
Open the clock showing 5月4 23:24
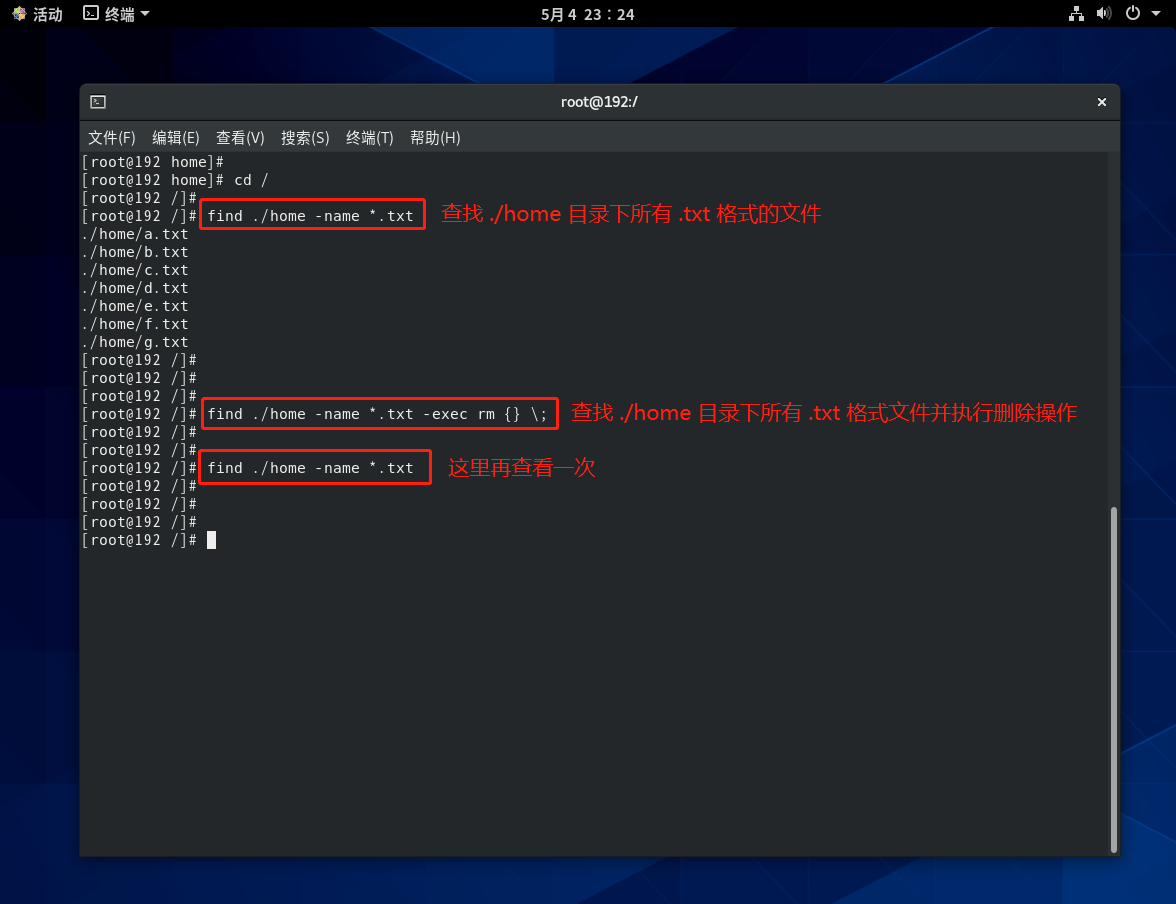click(587, 14)
